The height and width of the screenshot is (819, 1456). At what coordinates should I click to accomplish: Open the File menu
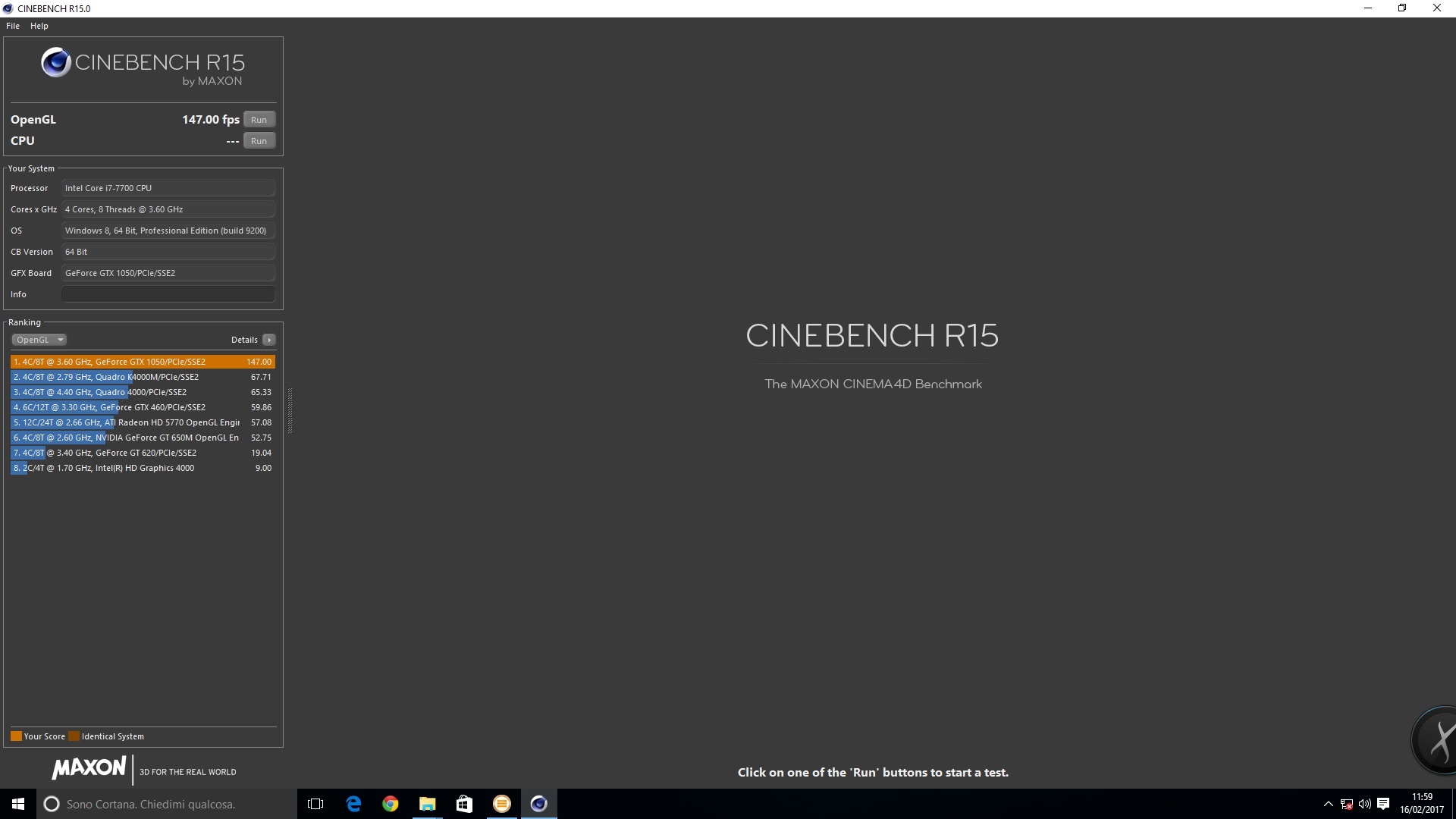coord(13,26)
